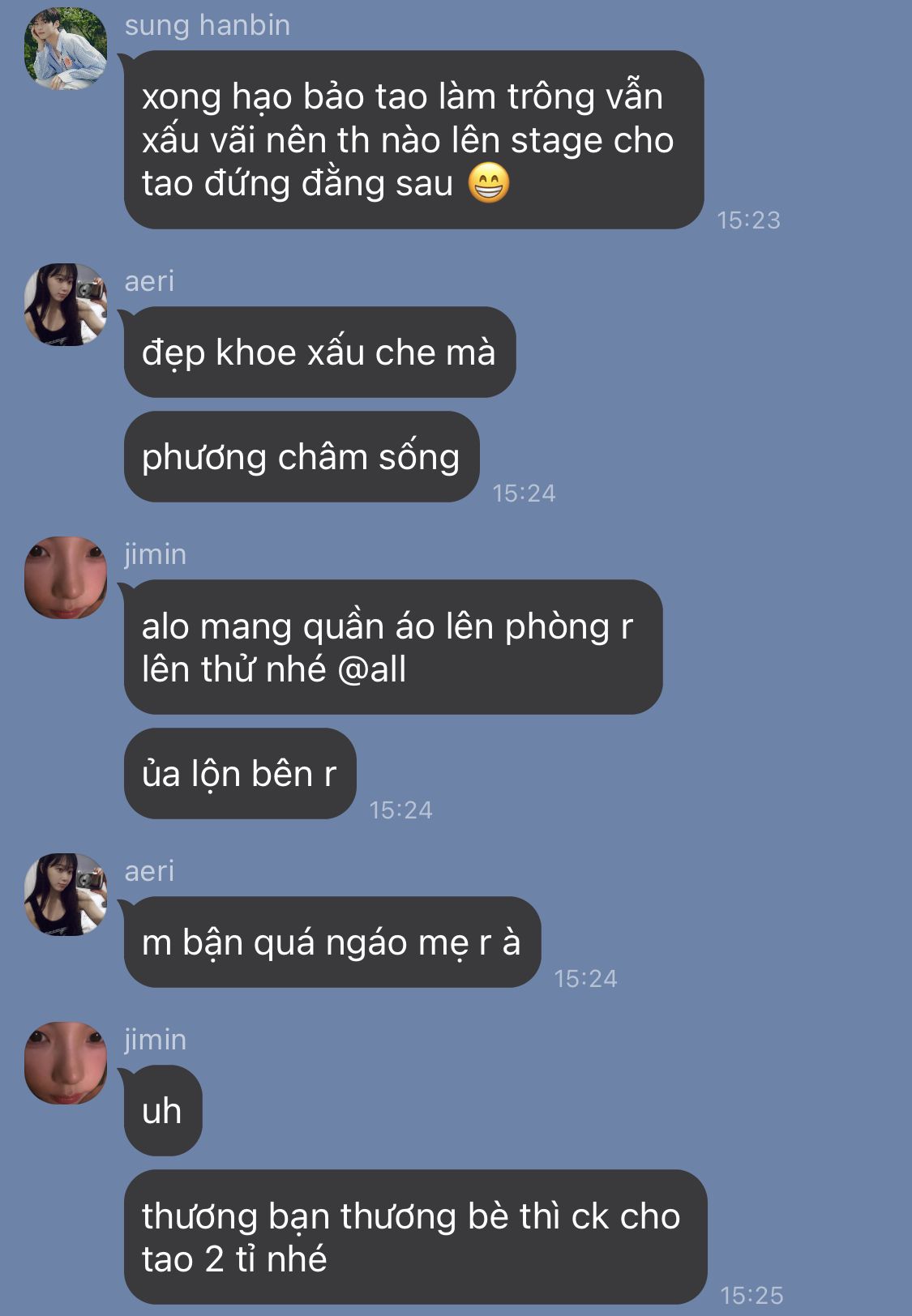Select the 'm bận quá ngáo mẹ r à' message
This screenshot has height=1316, width=912.
click(332, 942)
